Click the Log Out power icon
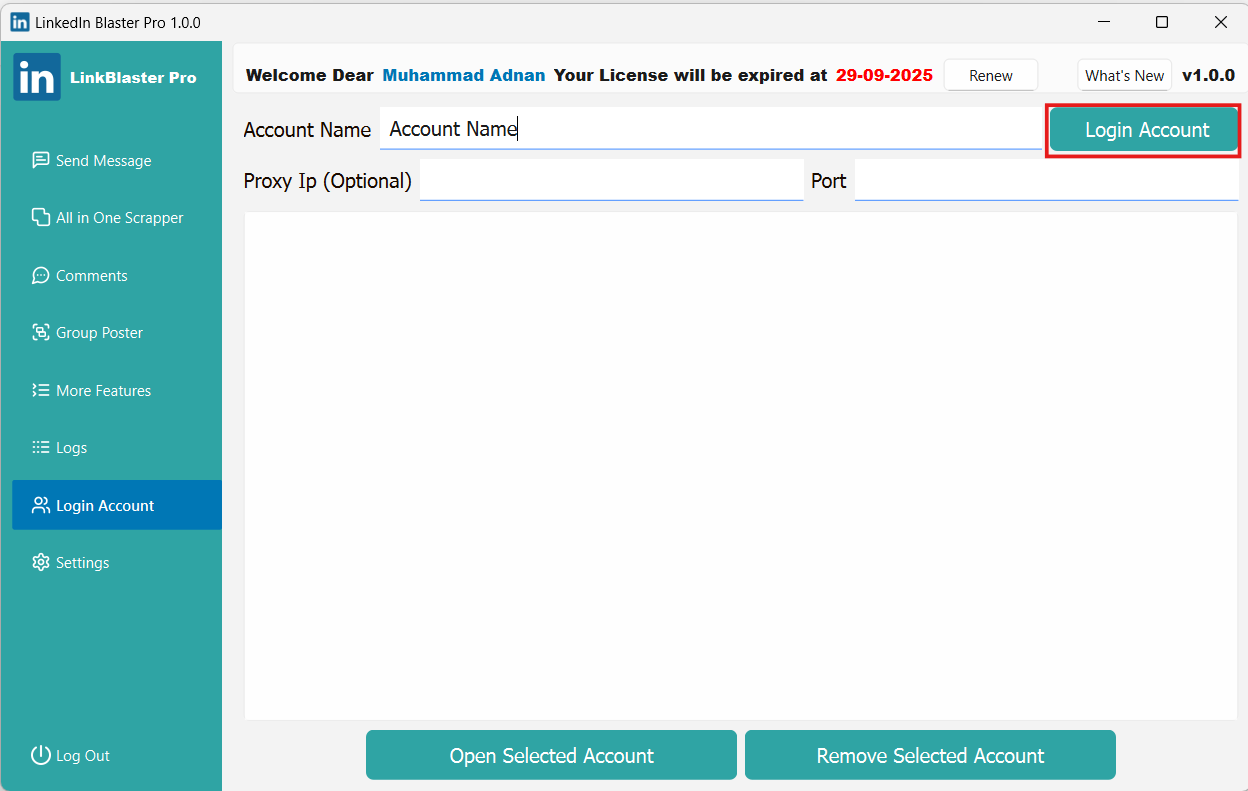1248x791 pixels. click(x=40, y=755)
